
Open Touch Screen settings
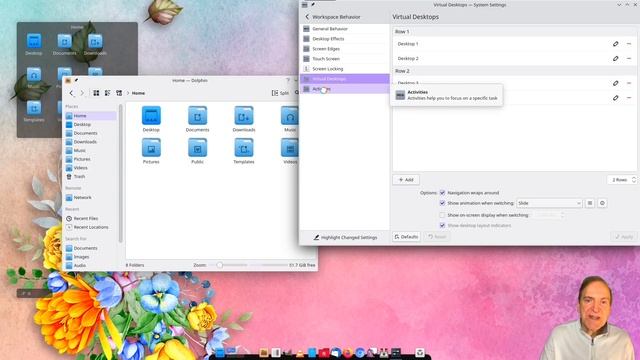tap(345, 59)
